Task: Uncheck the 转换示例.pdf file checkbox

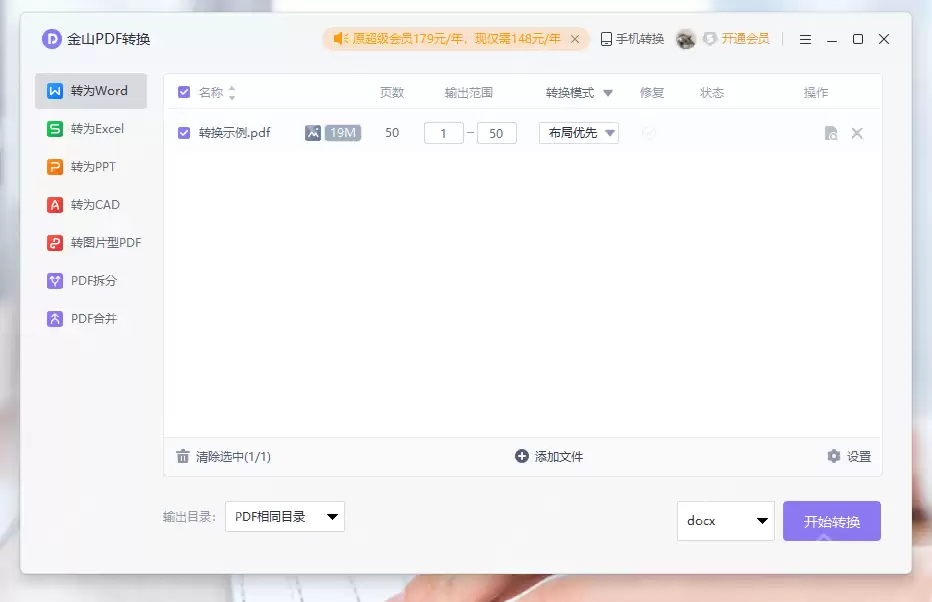Action: tap(182, 132)
